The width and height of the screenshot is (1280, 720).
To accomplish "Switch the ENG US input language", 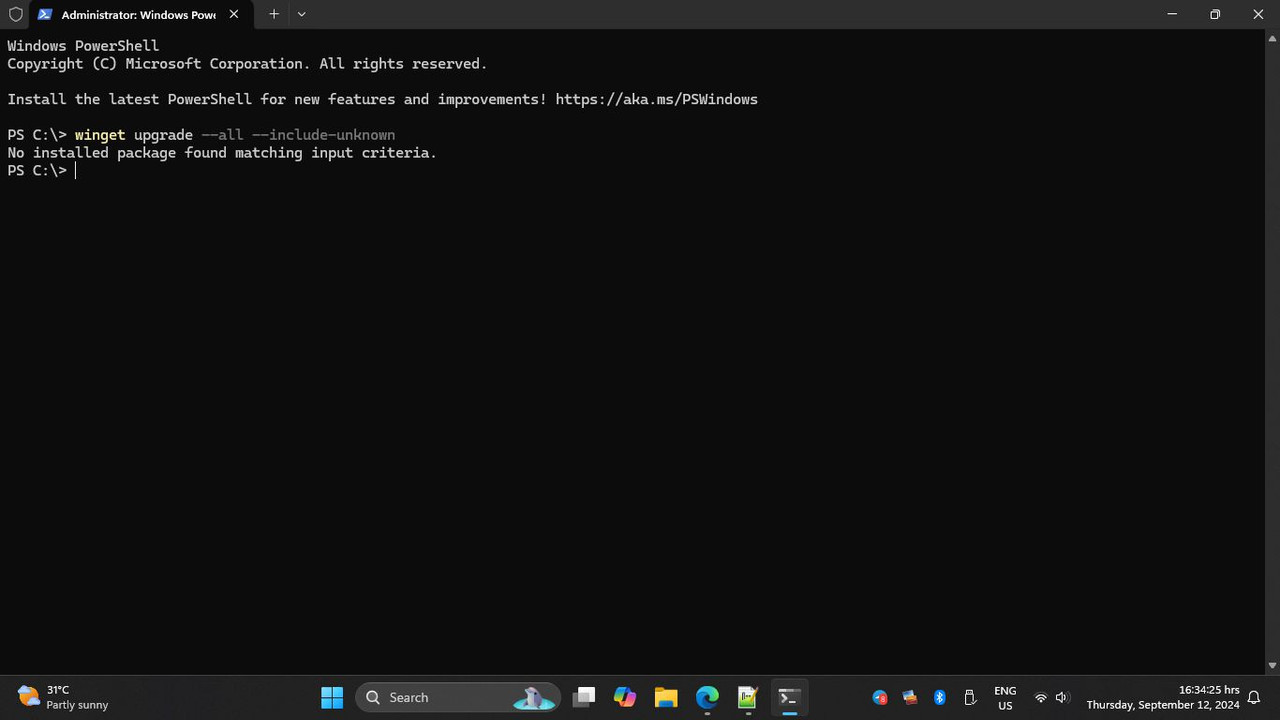I will 1005,698.
